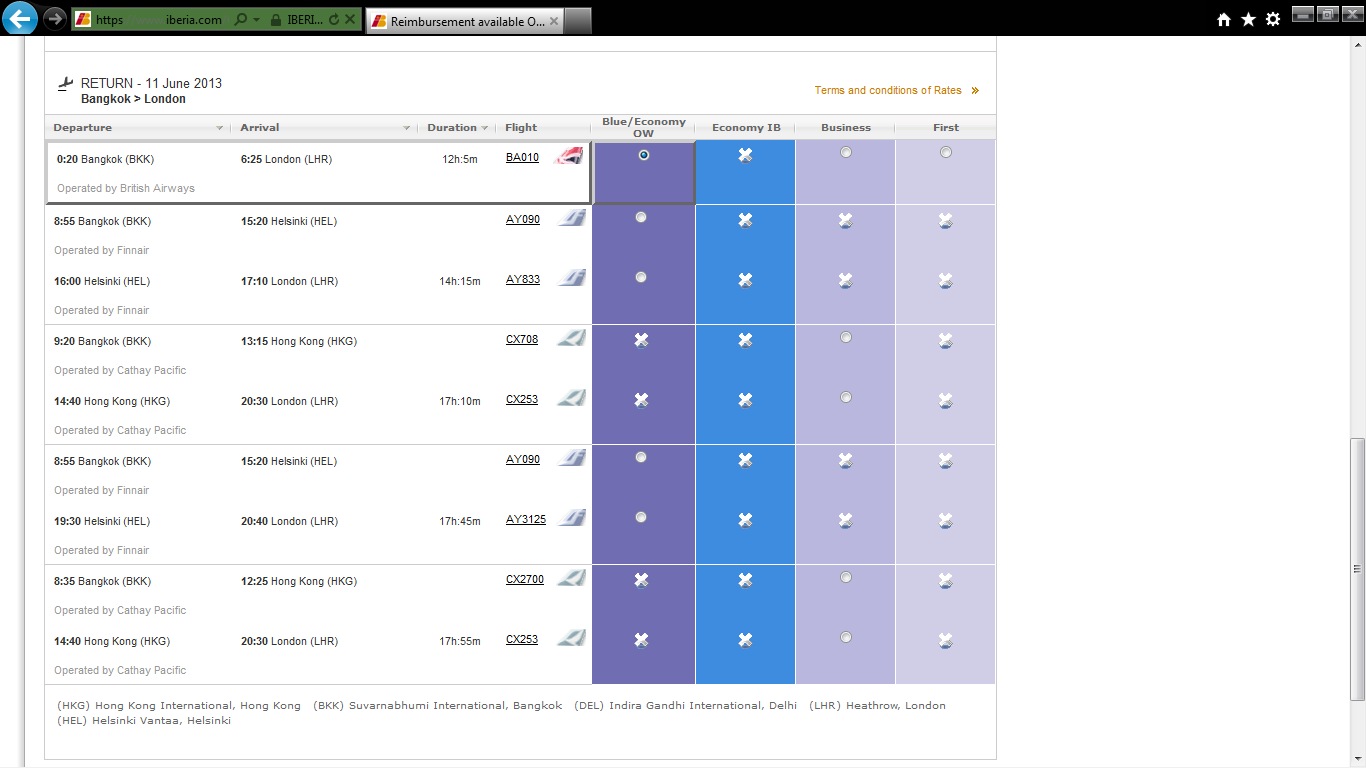Open the AY833 flight details link
This screenshot has width=1366, height=768.
[523, 280]
